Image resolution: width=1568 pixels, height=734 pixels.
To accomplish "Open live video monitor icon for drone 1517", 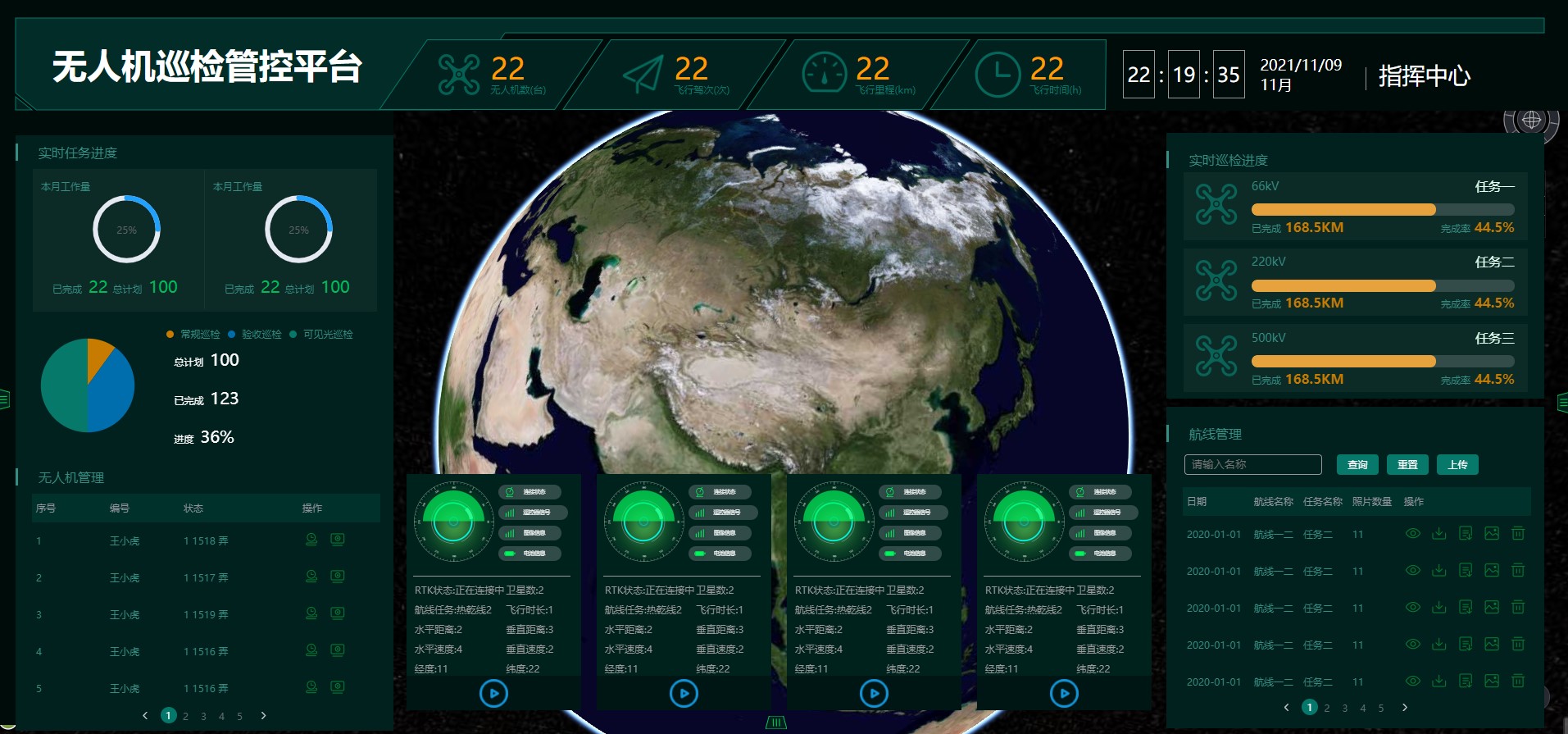I will [x=338, y=577].
